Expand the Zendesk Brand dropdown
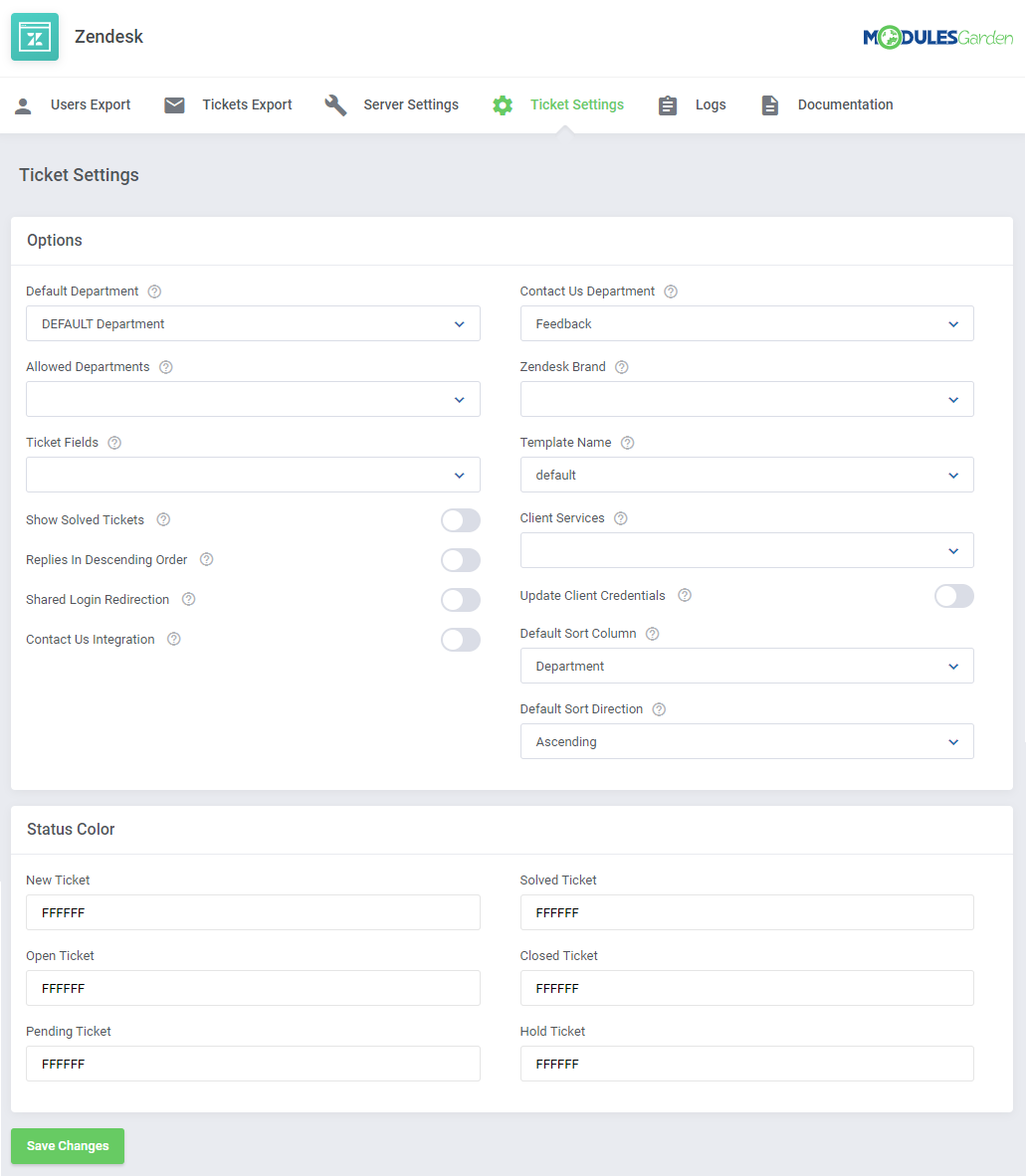1026x1176 pixels. (747, 400)
